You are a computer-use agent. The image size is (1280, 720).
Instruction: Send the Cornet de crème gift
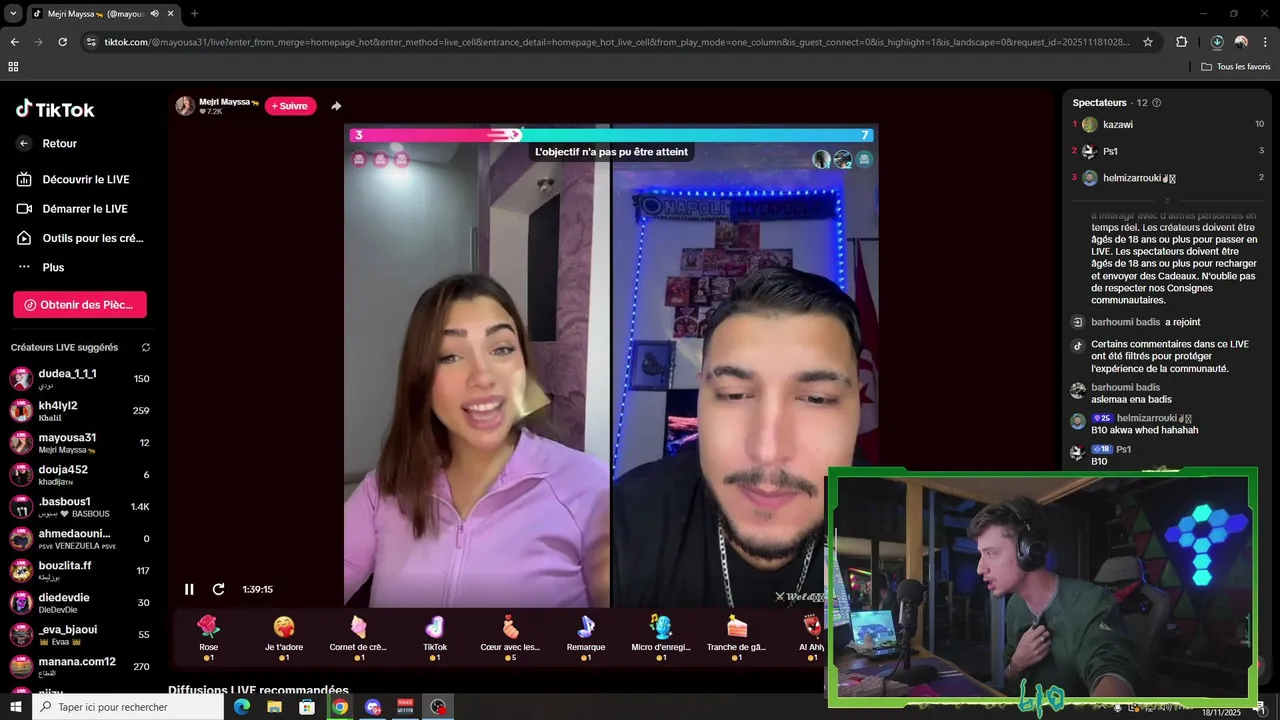pos(358,637)
